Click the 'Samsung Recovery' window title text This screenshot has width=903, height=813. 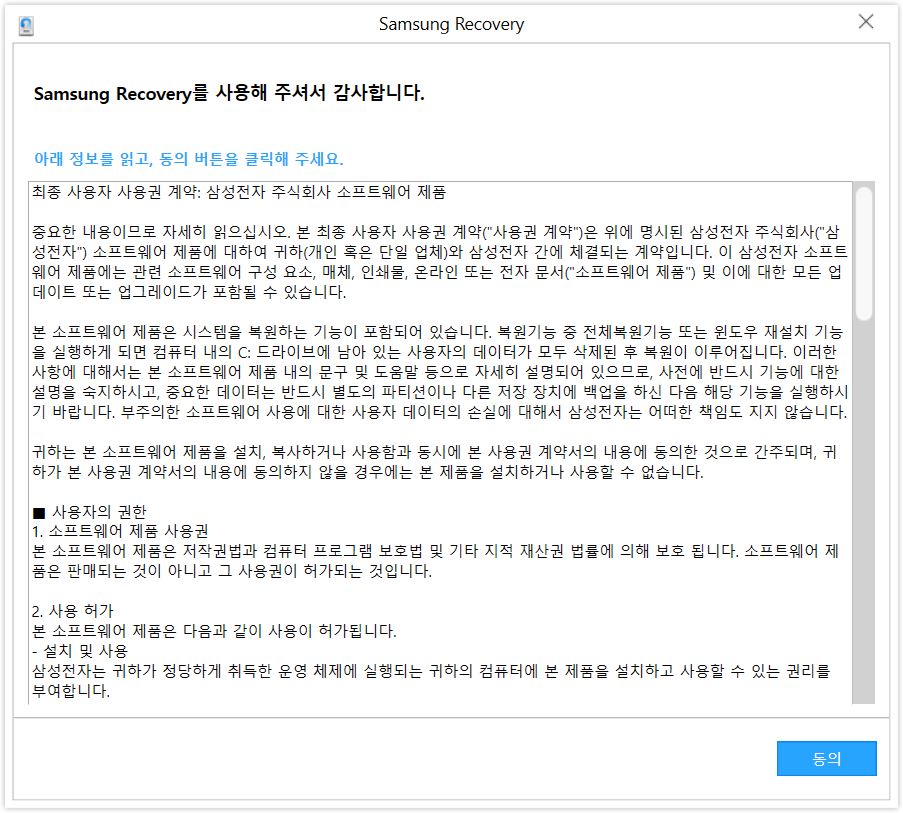tap(452, 24)
